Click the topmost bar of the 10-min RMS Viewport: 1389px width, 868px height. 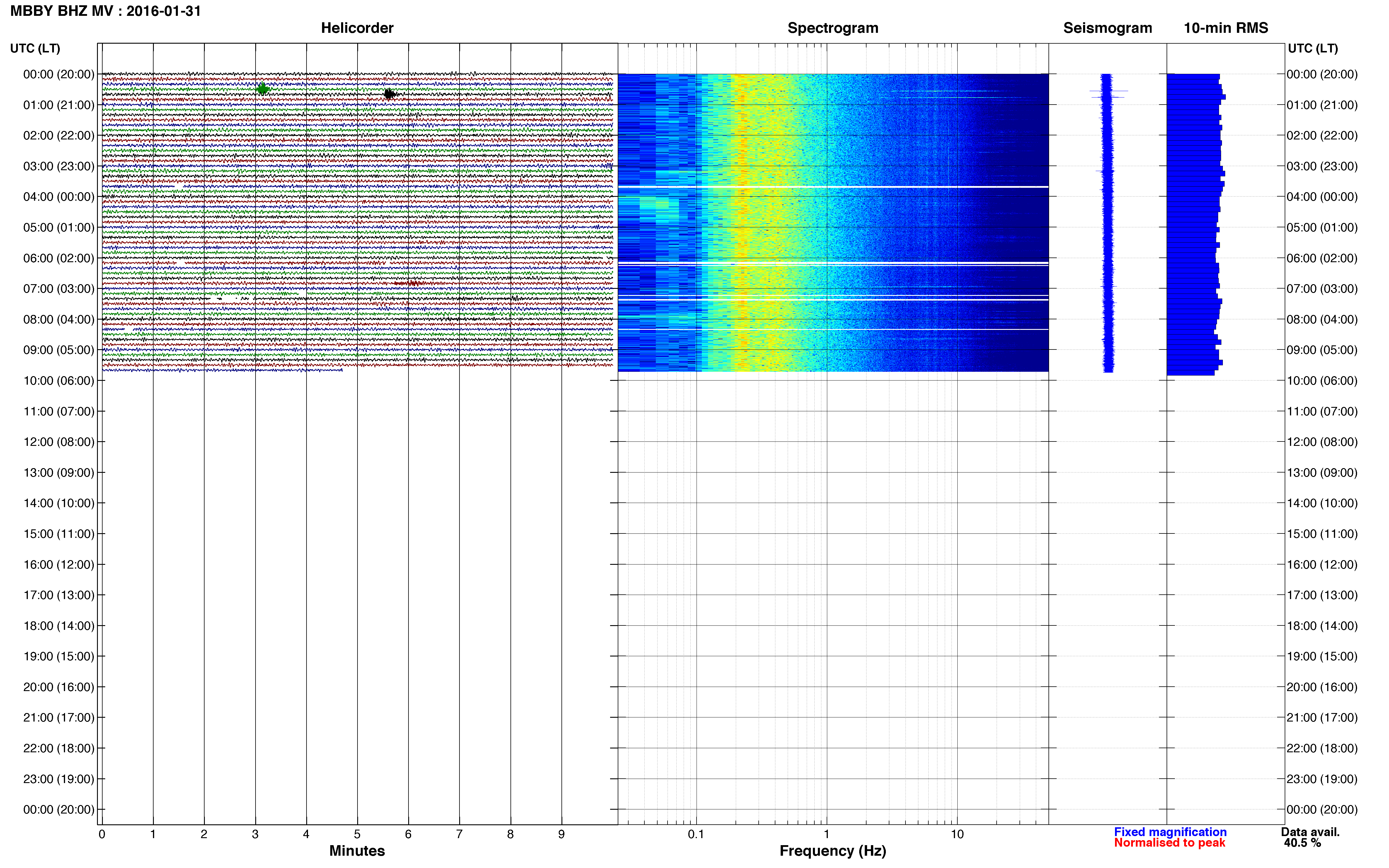pos(1193,76)
